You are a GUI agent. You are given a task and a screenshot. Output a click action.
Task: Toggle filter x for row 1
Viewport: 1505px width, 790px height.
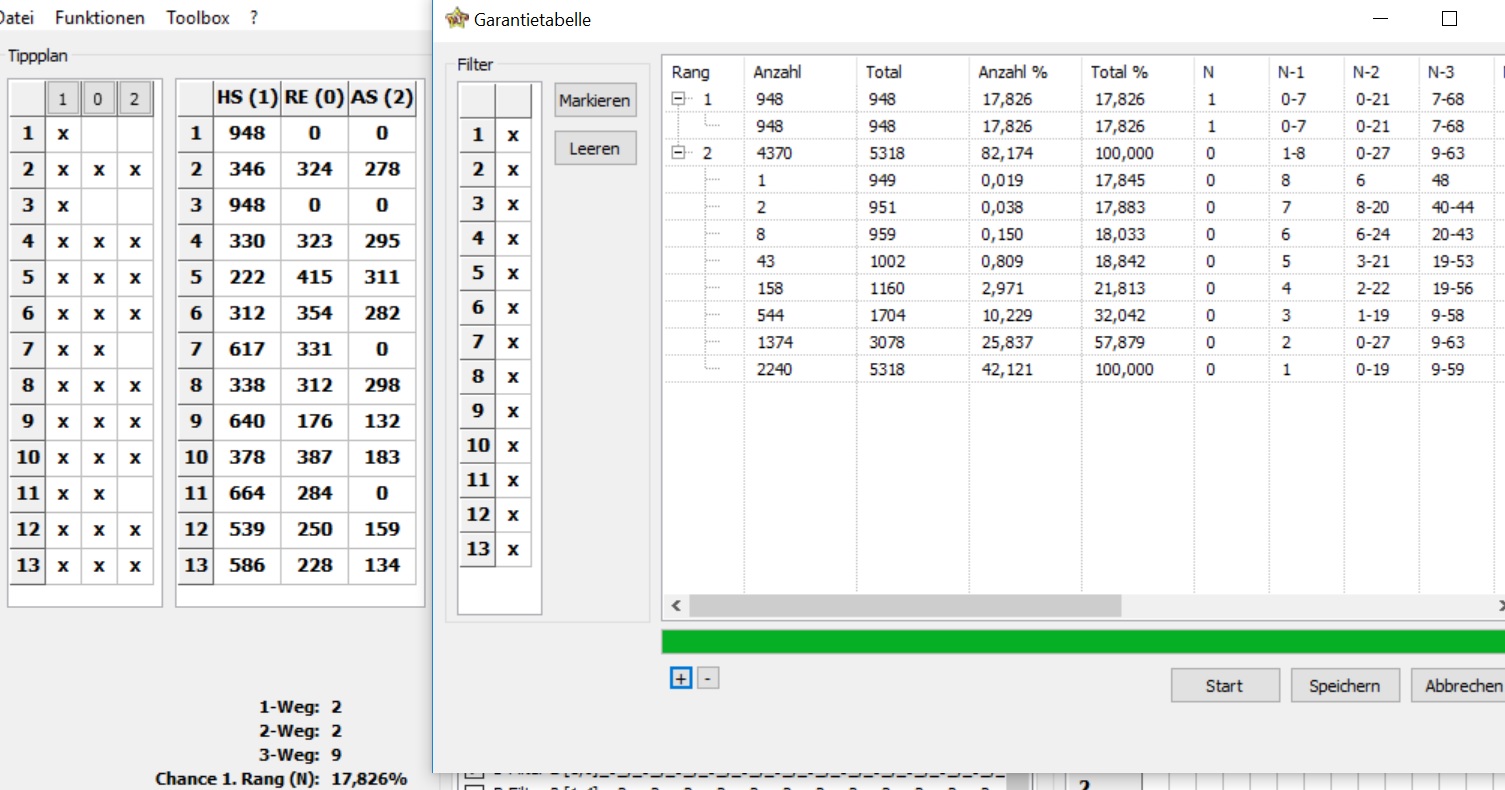pos(513,135)
